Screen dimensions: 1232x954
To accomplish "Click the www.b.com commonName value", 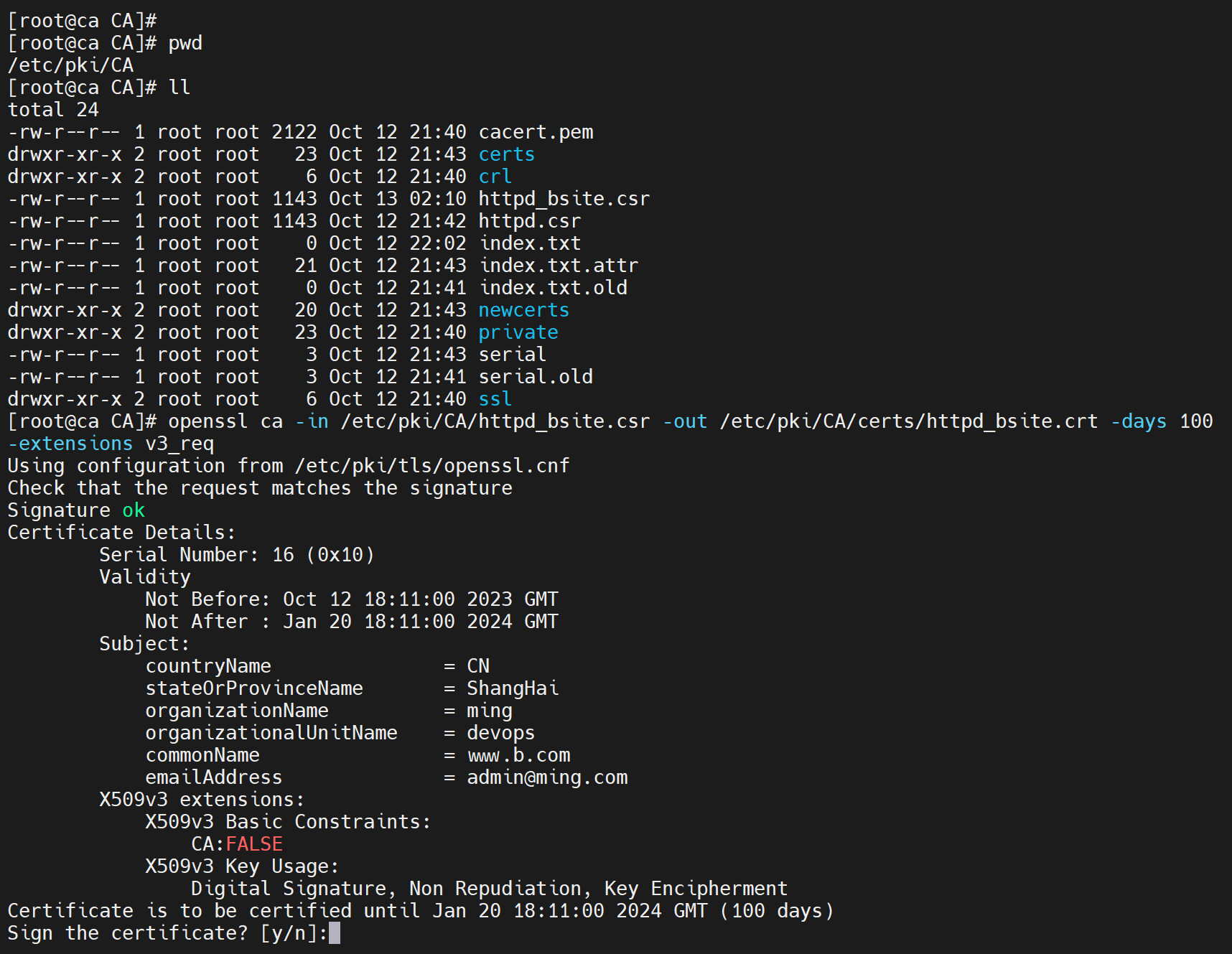I will click(518, 755).
